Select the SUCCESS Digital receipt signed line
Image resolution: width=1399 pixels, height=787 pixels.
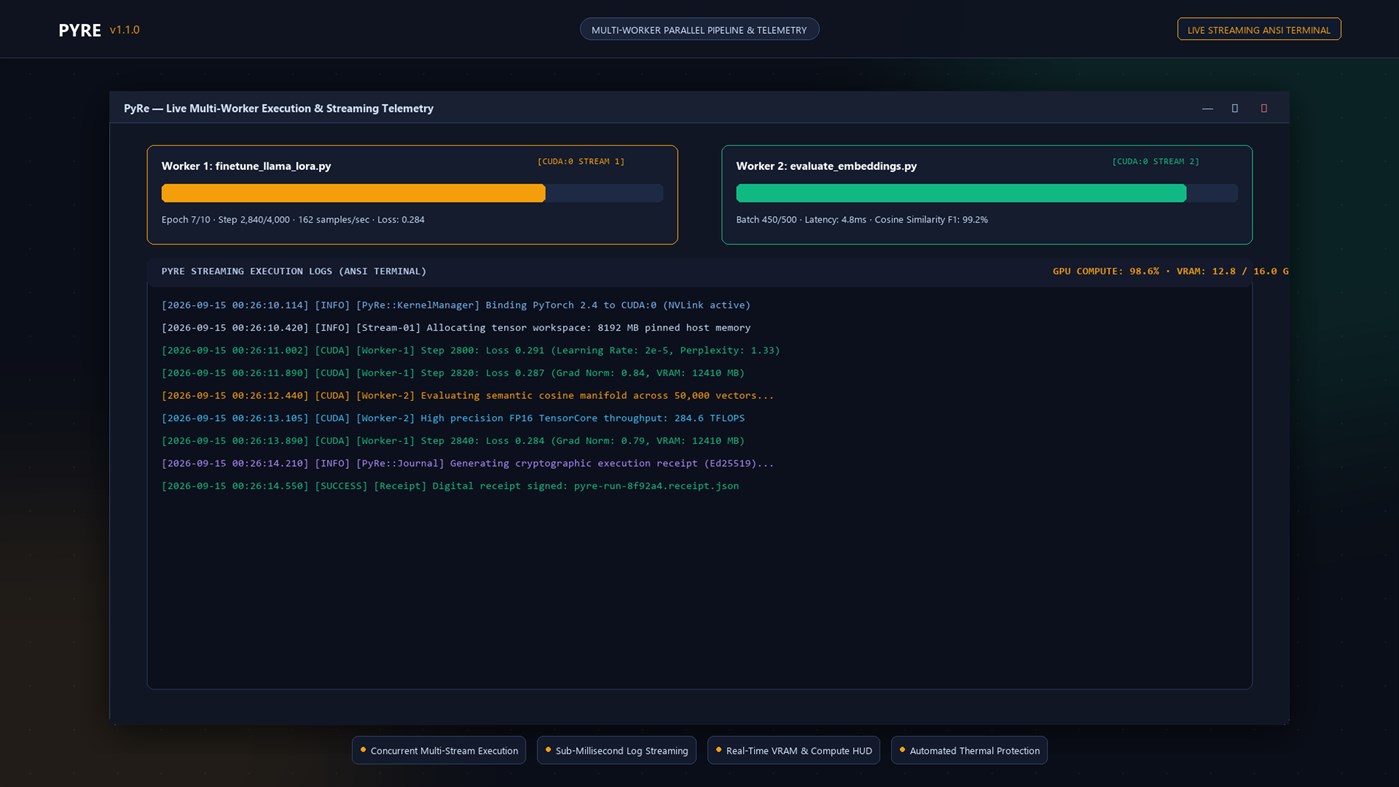(x=450, y=486)
